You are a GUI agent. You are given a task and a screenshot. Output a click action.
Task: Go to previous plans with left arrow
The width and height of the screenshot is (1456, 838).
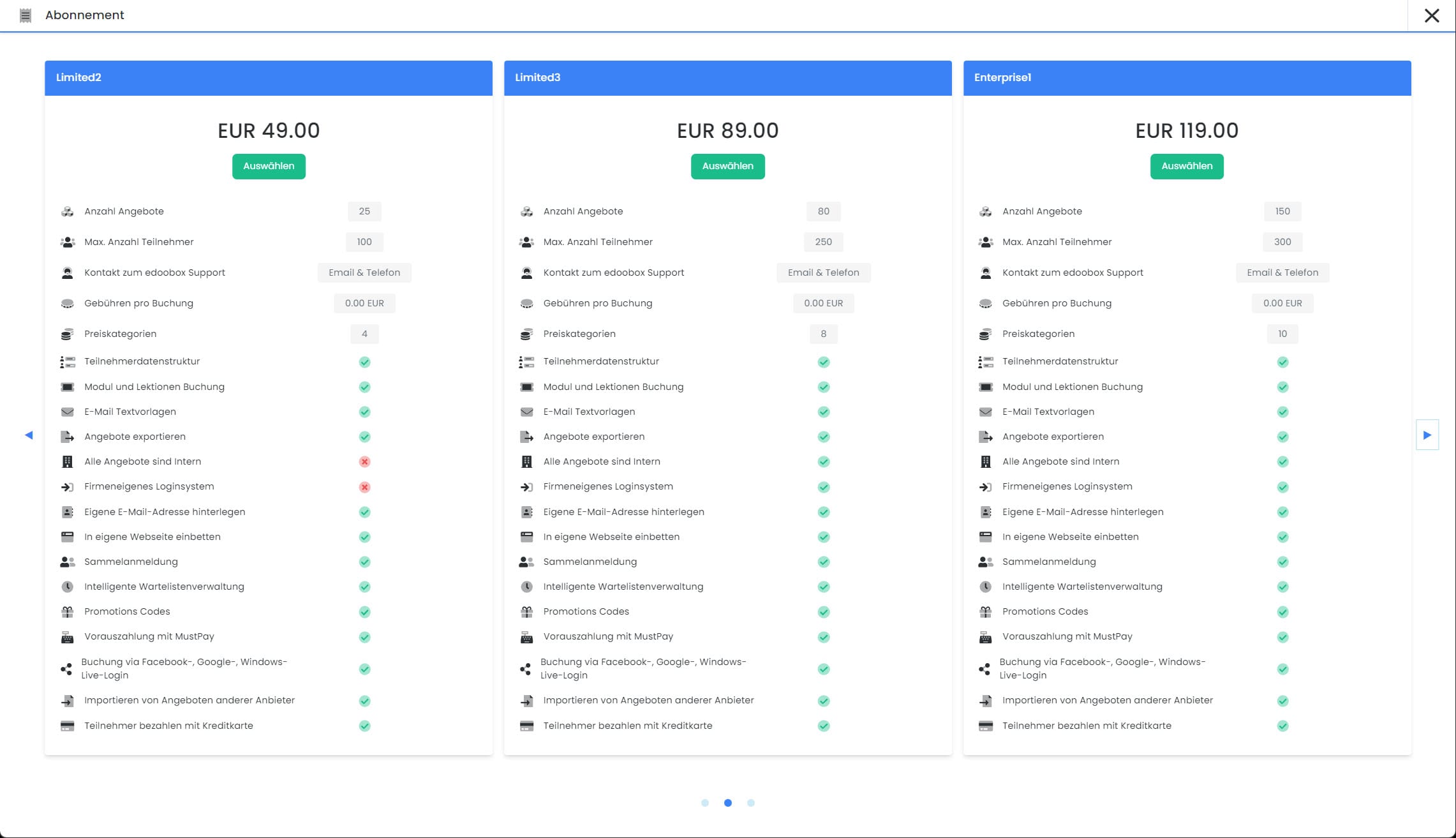(x=29, y=435)
